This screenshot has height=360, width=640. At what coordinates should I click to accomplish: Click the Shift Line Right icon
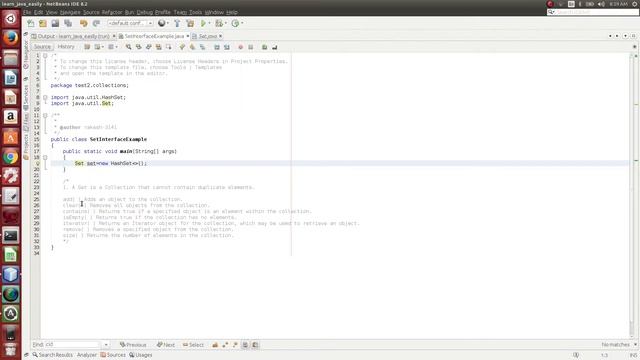(x=227, y=47)
